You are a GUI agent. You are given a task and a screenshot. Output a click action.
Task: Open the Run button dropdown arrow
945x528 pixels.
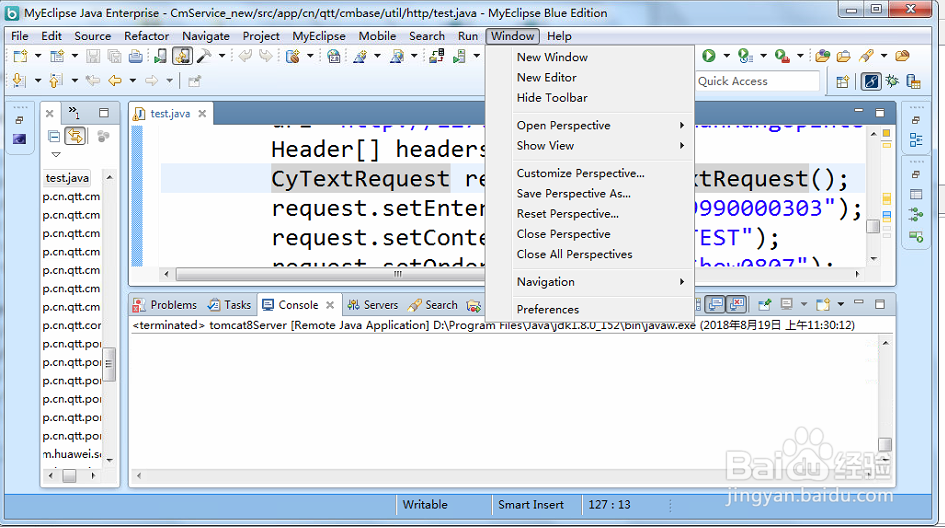pyautogui.click(x=726, y=56)
